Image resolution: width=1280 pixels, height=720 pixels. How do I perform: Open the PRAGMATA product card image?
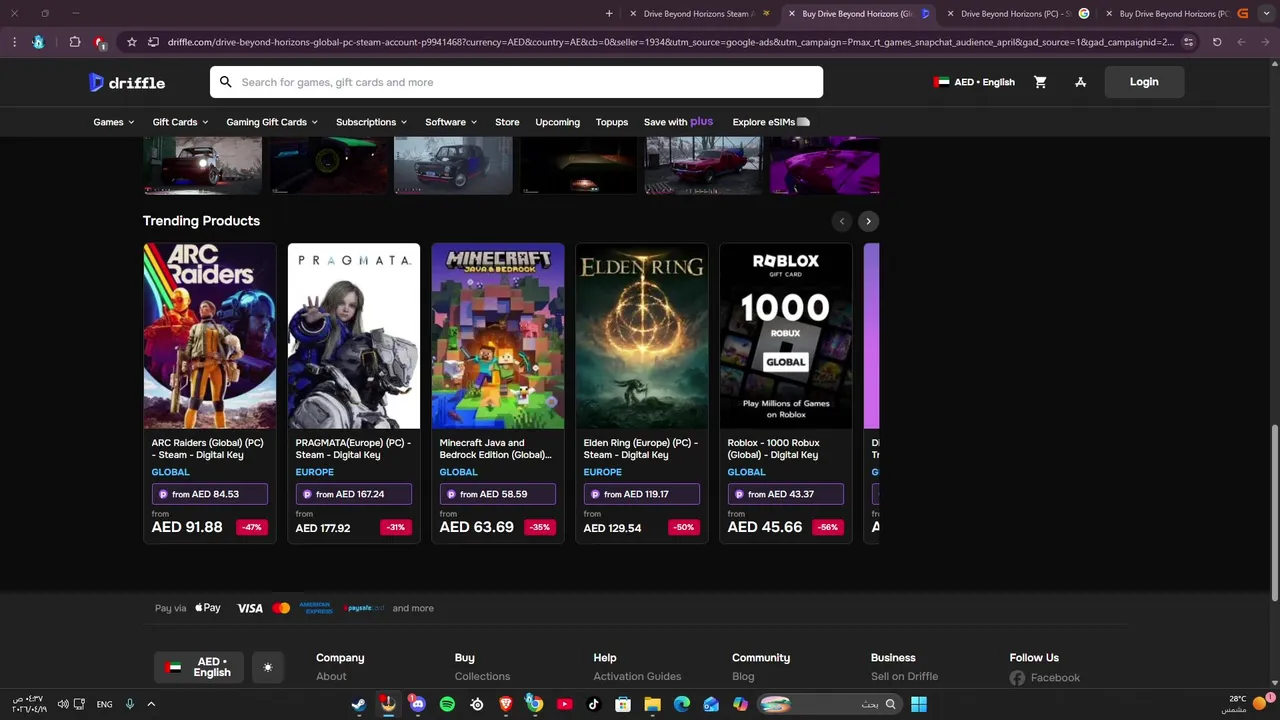(x=354, y=336)
